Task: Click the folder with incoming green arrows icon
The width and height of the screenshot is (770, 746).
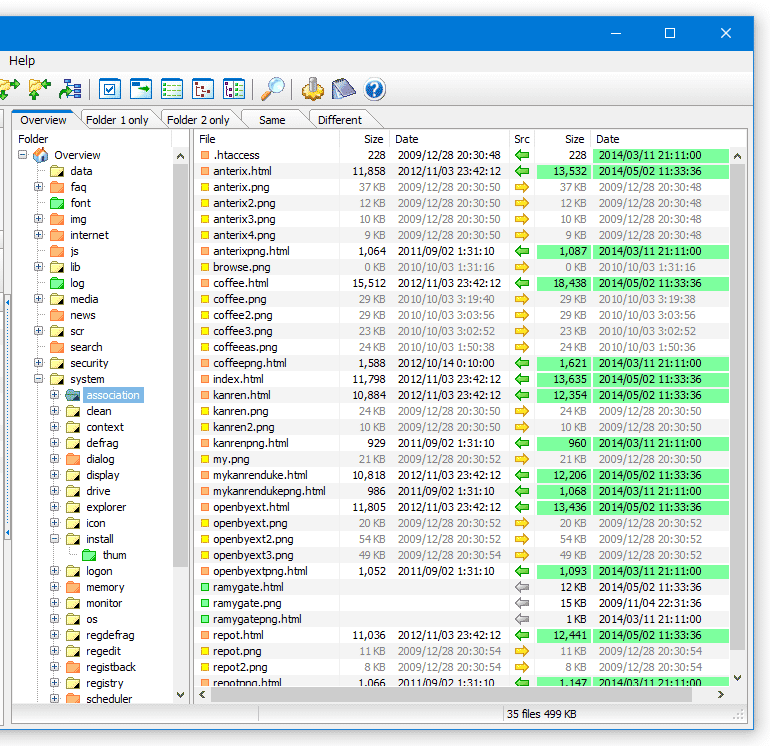Action: [x=40, y=89]
